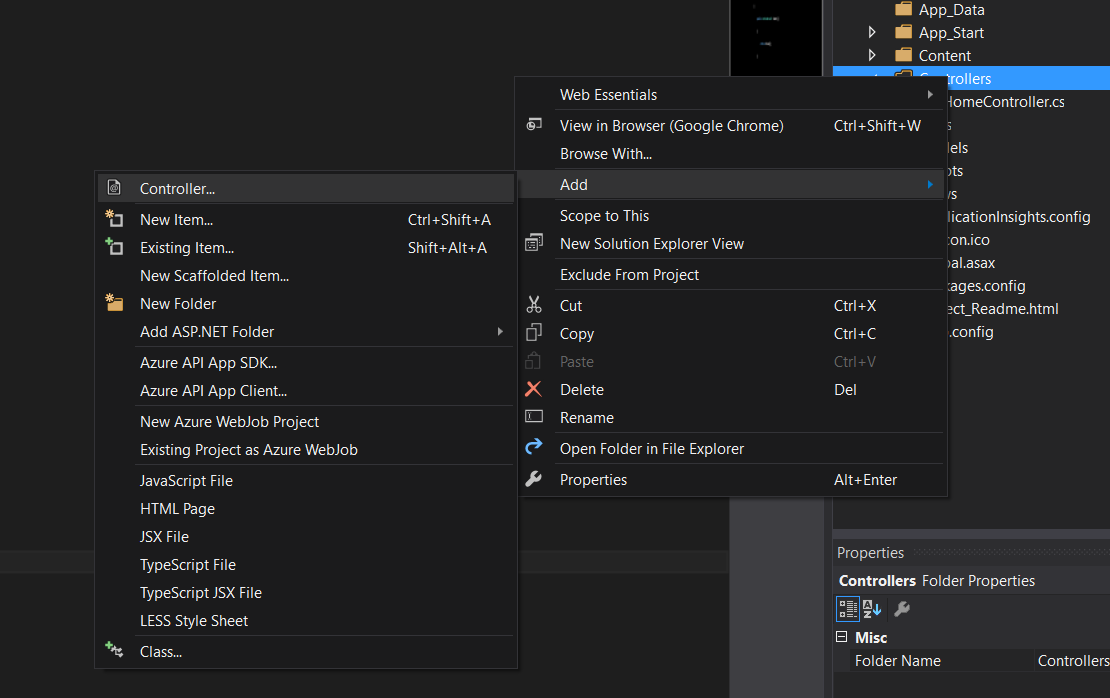The image size is (1110, 698).
Task: Click the Open Folder in File Explorer icon
Action: pos(536,446)
